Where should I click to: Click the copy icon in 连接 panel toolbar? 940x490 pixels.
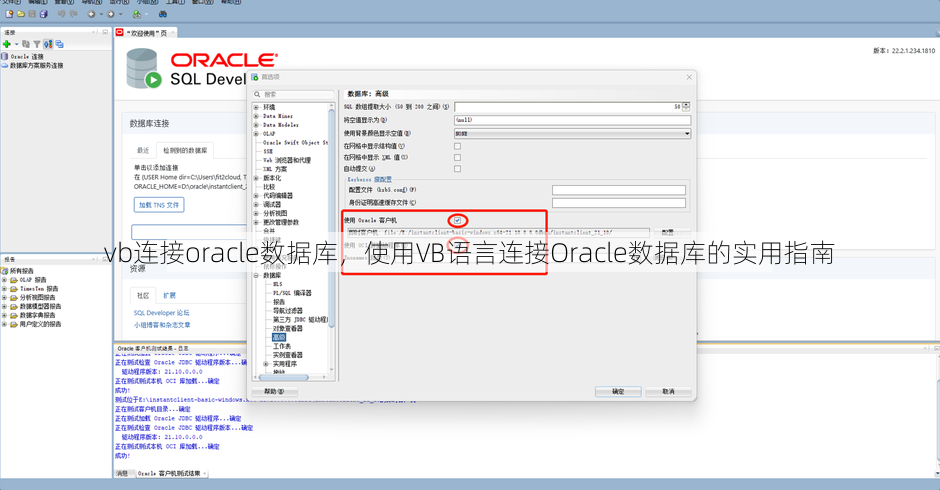tap(26, 44)
